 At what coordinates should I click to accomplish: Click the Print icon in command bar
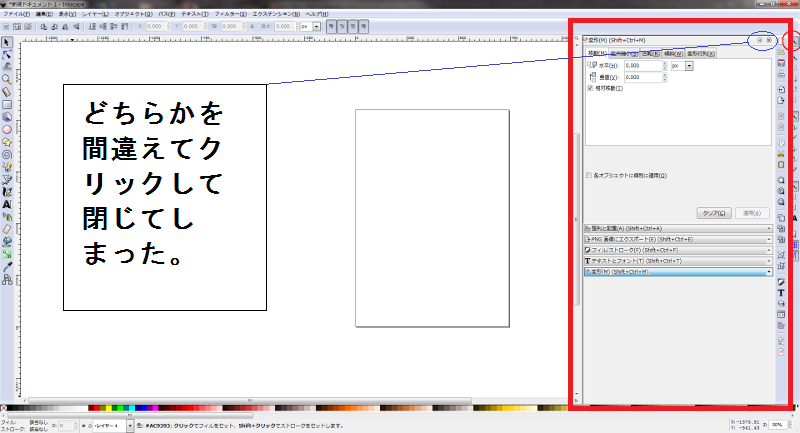[x=781, y=74]
